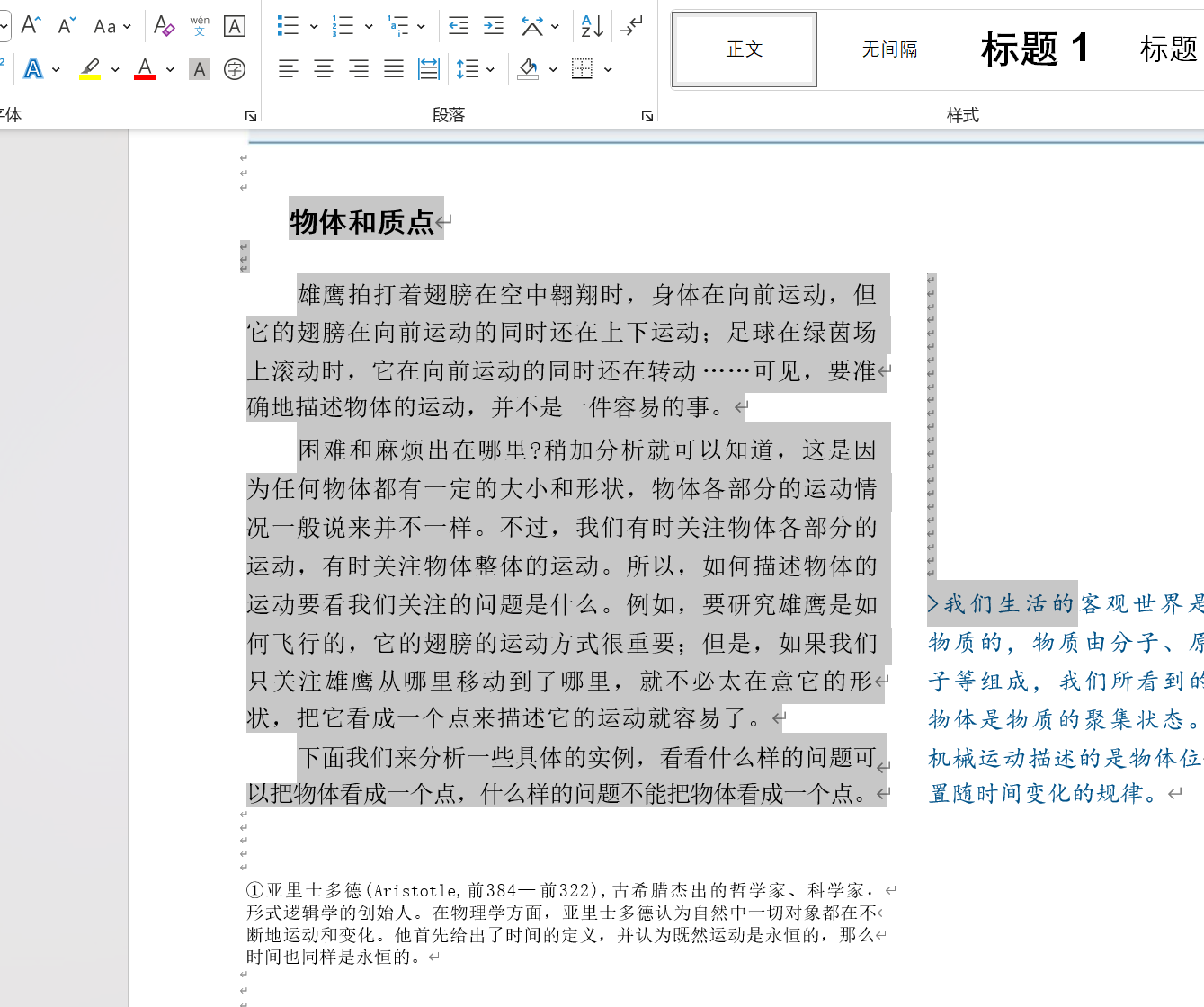This screenshot has height=1007, width=1204.
Task: Open borders dropdown arrow
Action: tap(609, 69)
